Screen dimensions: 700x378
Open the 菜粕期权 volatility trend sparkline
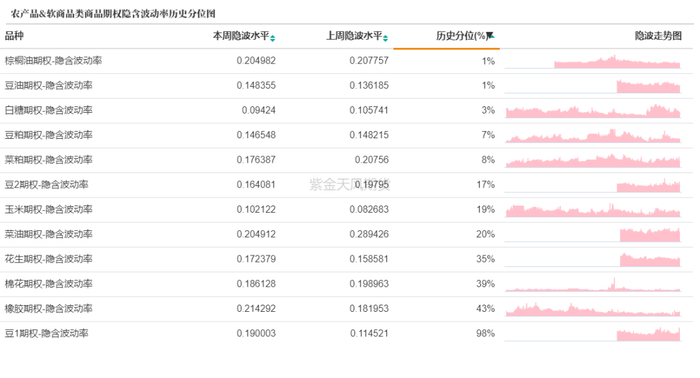click(592, 161)
